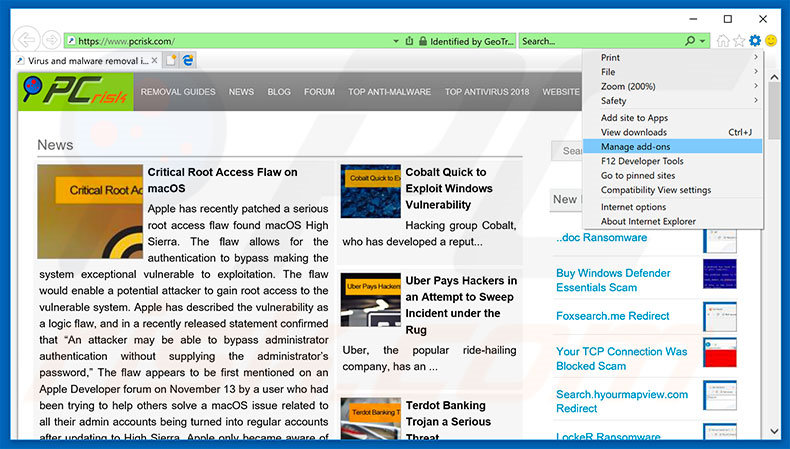Open Internet options
The height and width of the screenshot is (449, 790).
pyautogui.click(x=673, y=207)
